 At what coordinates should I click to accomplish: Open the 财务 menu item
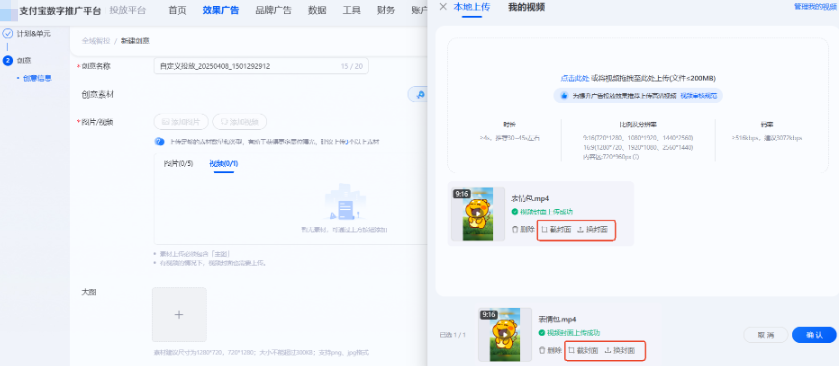[x=386, y=10]
